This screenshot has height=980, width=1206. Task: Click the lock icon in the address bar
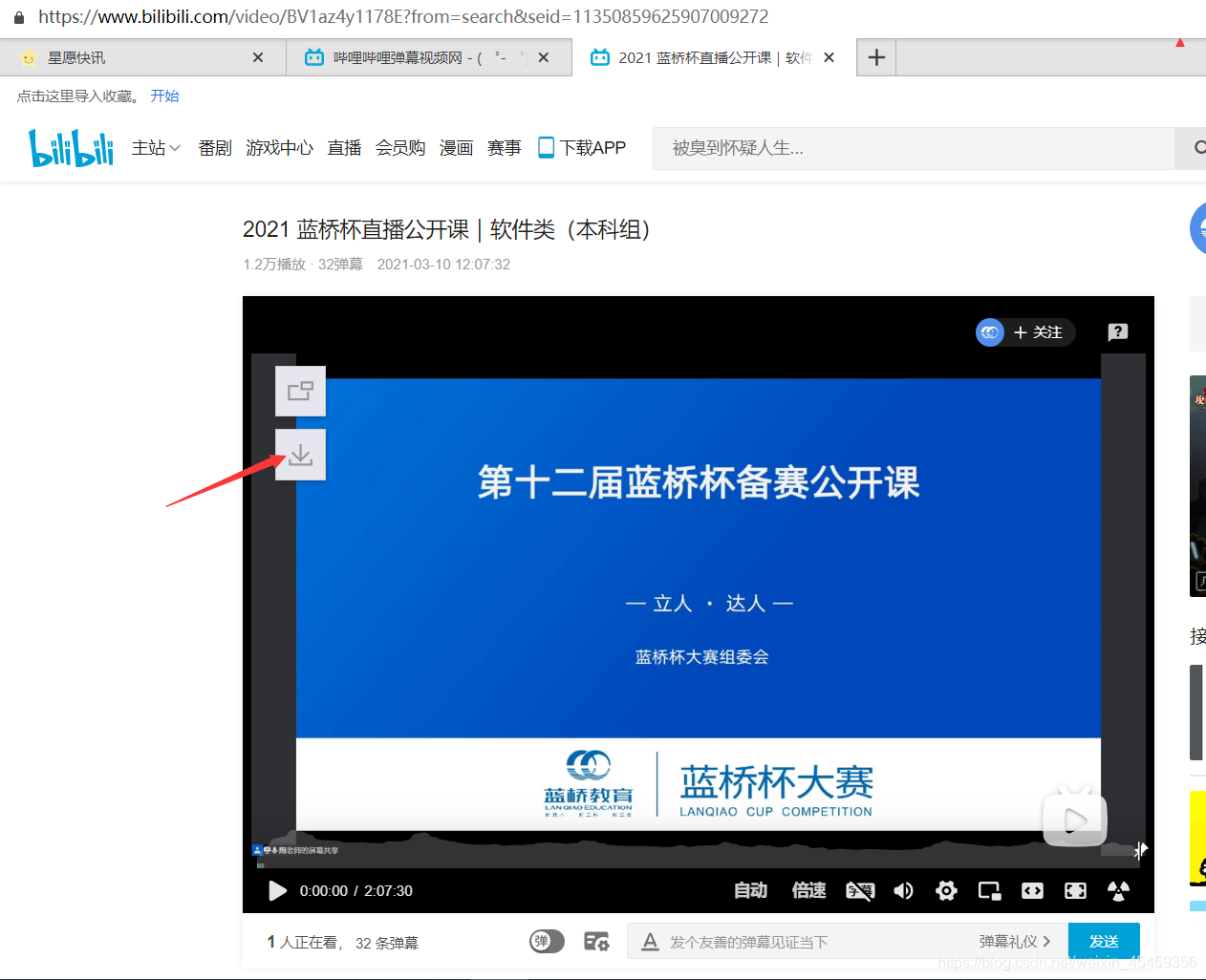19,17
